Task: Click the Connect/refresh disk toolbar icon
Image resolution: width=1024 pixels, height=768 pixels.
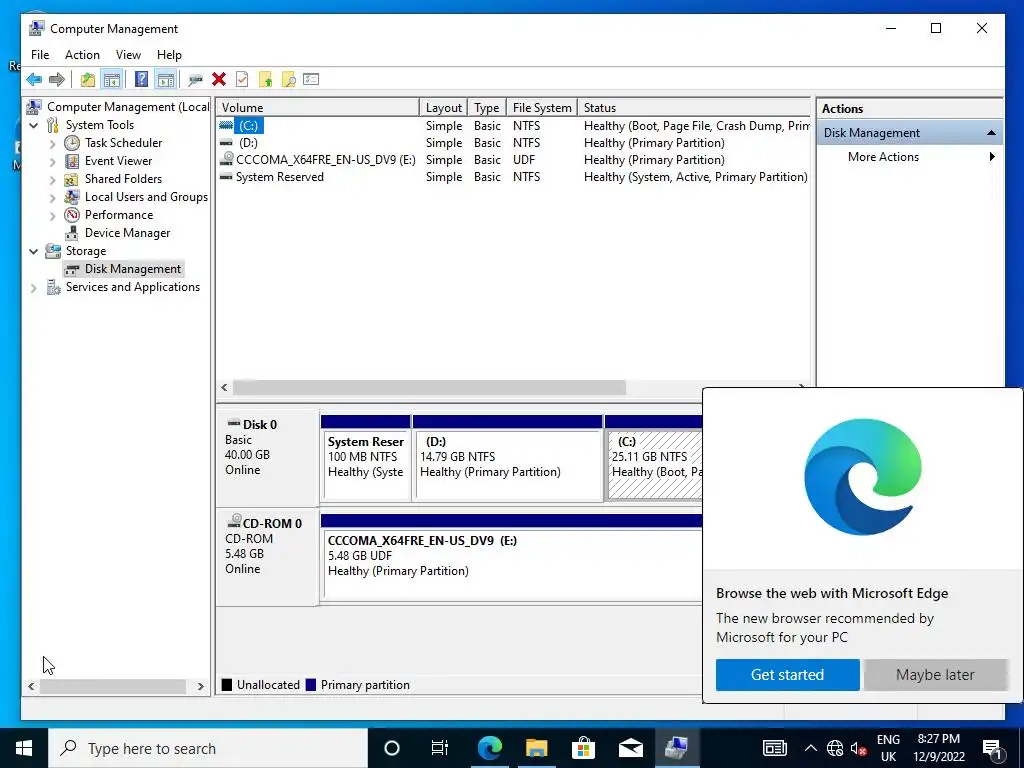Action: click(x=195, y=80)
